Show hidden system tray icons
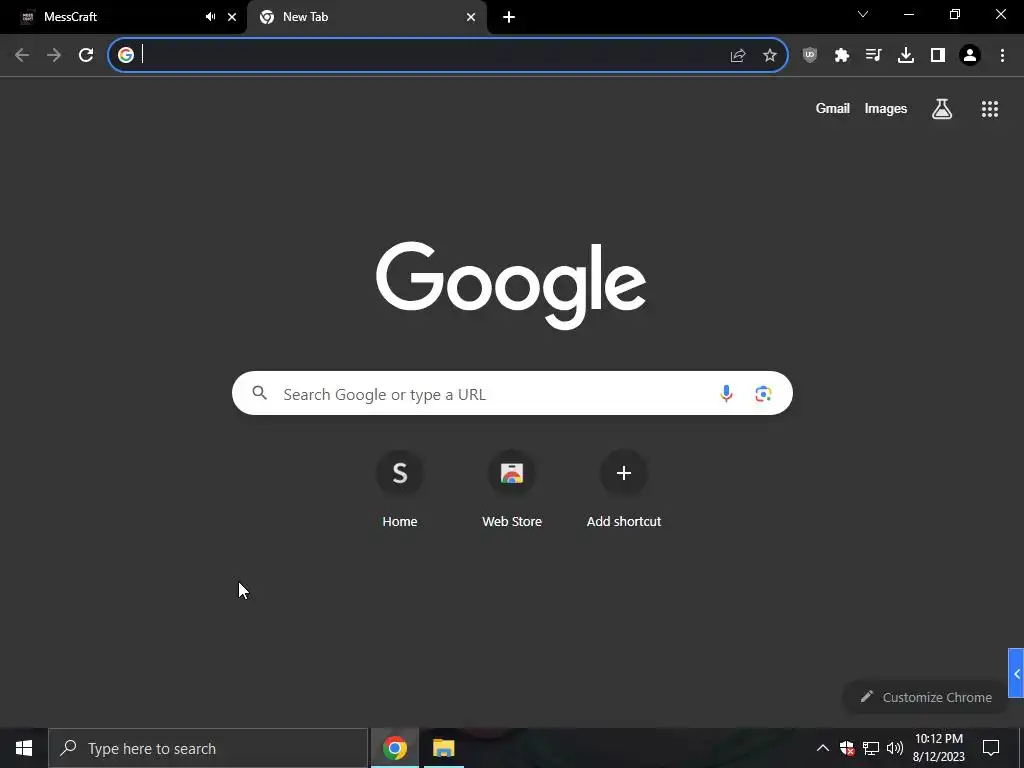1024x768 pixels. pyautogui.click(x=823, y=748)
